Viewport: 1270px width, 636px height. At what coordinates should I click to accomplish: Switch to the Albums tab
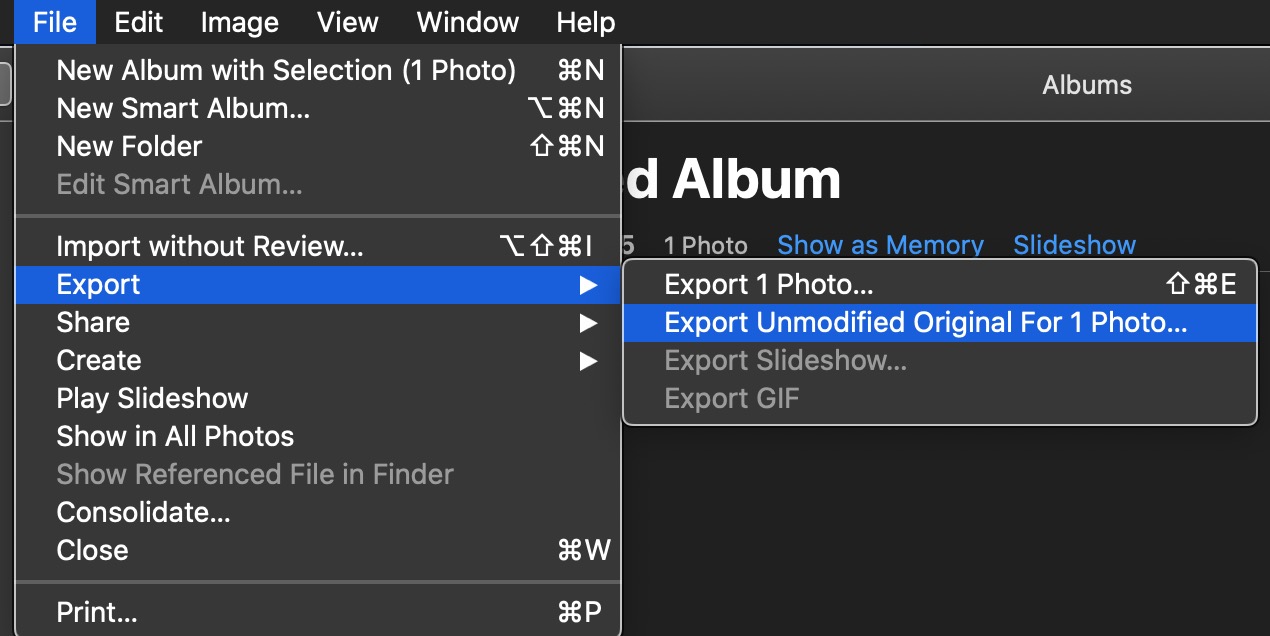1087,85
